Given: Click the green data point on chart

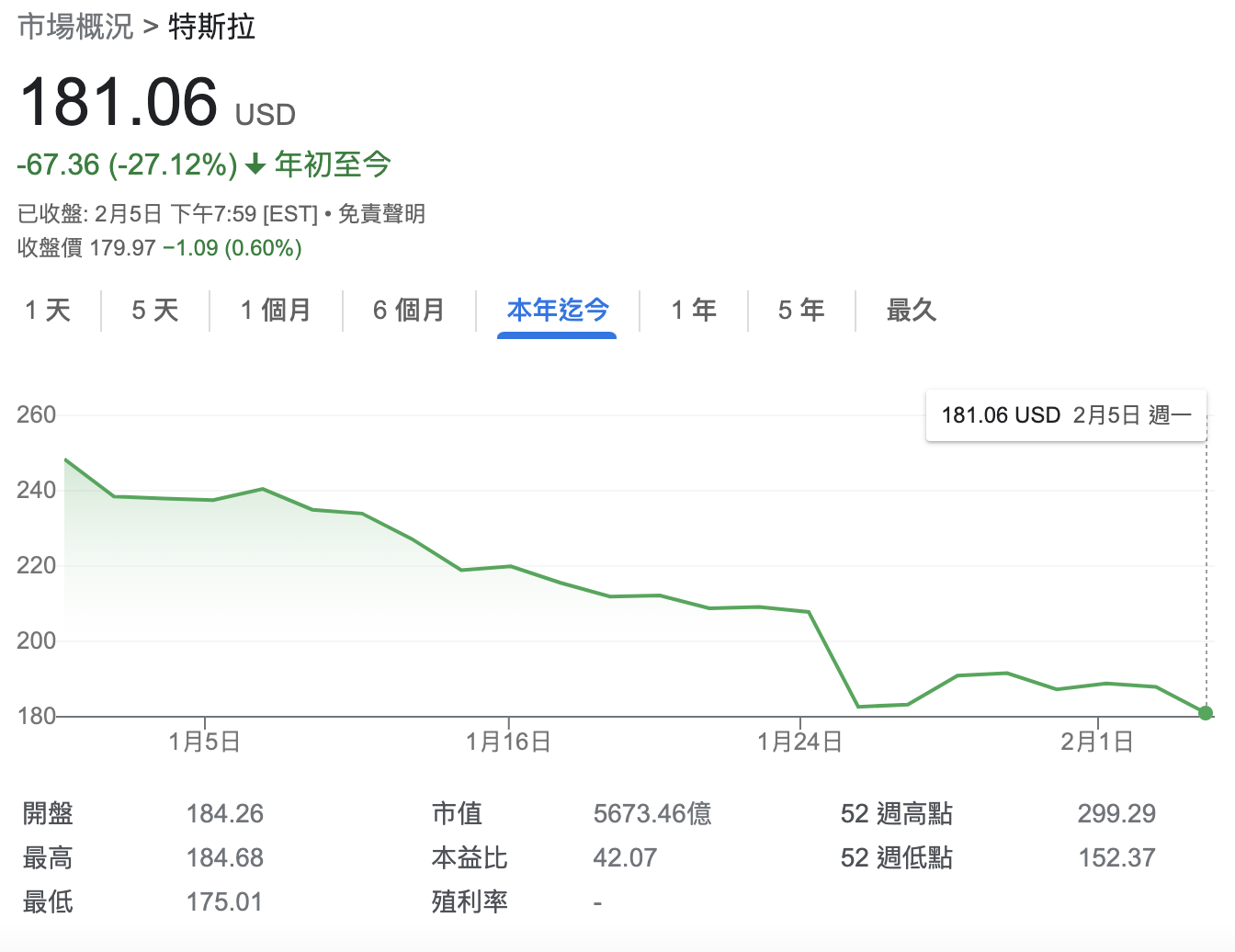Looking at the screenshot, I should click(1206, 713).
